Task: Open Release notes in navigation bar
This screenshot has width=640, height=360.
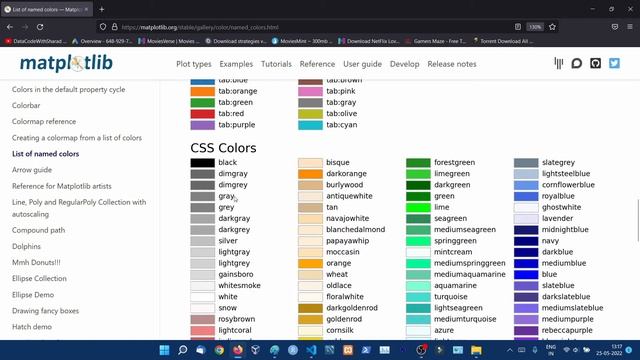Action: coord(452,64)
